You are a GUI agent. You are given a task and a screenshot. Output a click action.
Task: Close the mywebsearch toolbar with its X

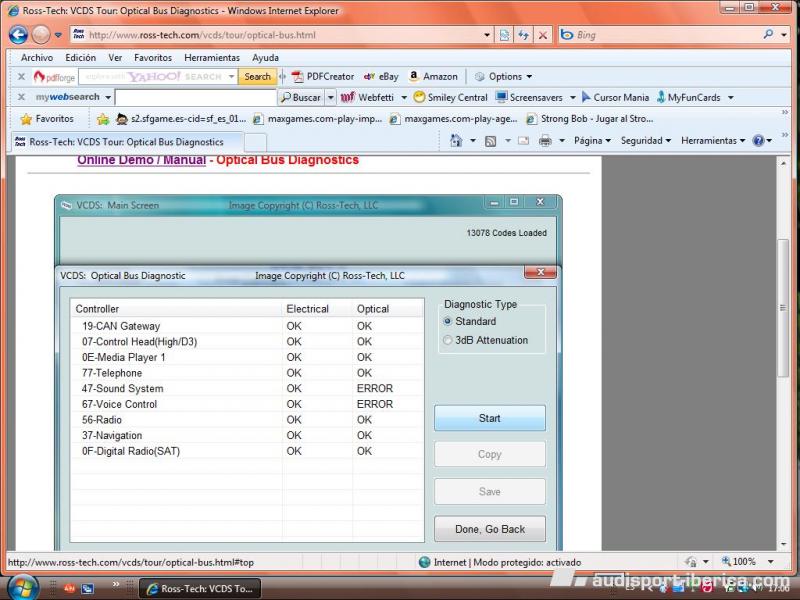[x=21, y=97]
